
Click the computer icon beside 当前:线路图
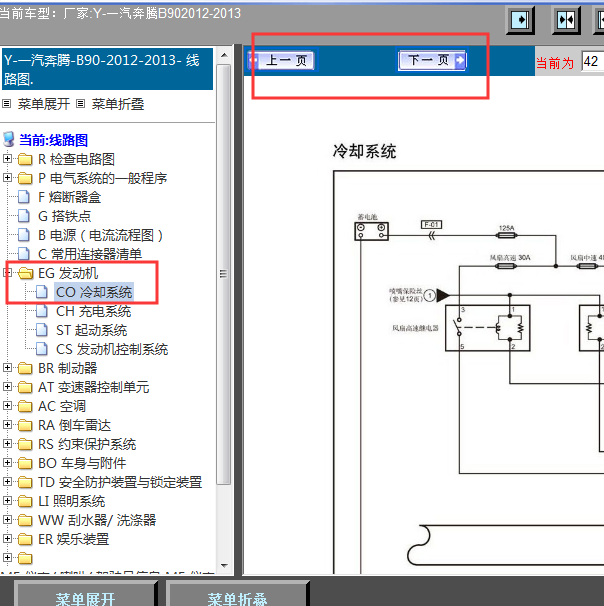coord(9,140)
